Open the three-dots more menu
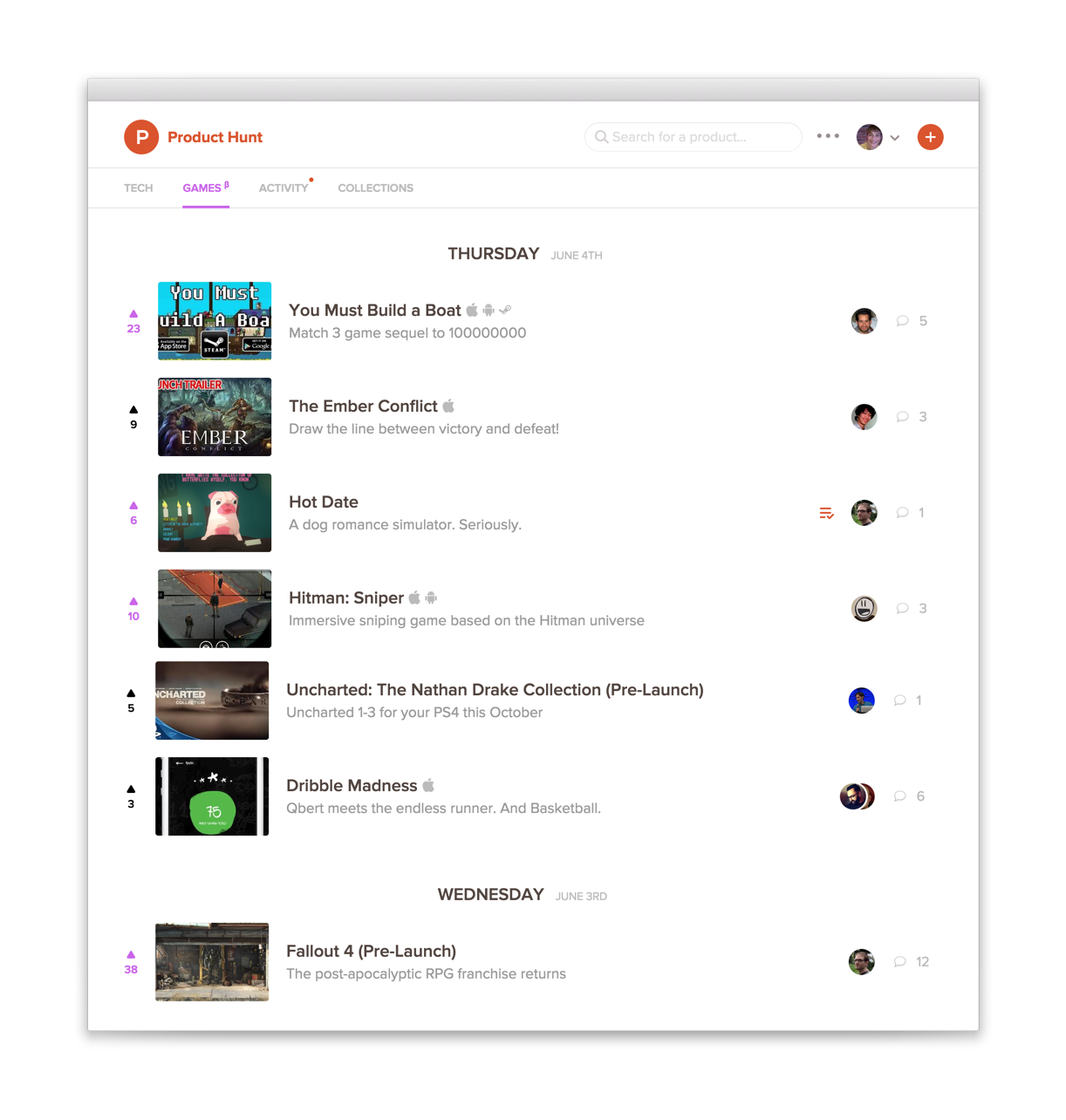 click(x=828, y=136)
